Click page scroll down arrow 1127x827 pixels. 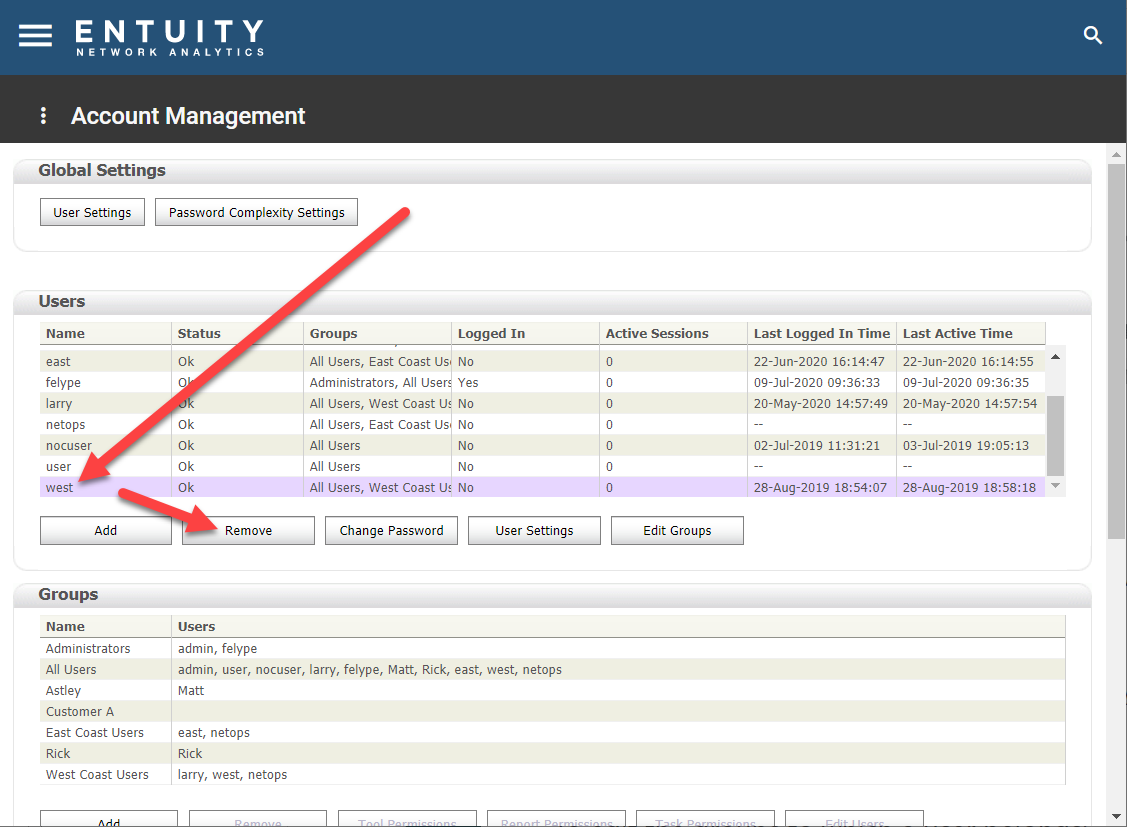(1116, 816)
